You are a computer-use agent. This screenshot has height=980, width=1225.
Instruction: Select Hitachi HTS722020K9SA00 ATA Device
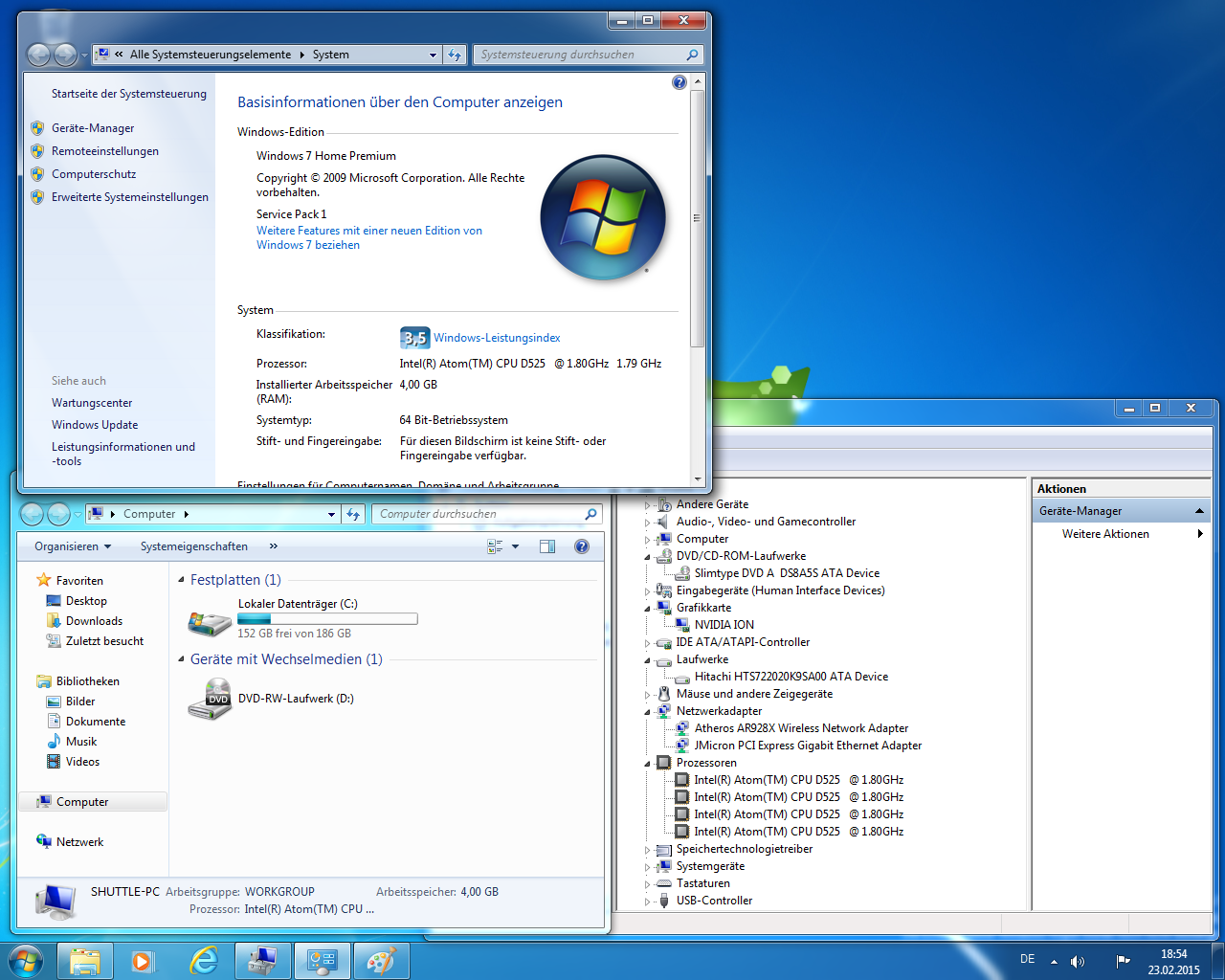tap(791, 677)
